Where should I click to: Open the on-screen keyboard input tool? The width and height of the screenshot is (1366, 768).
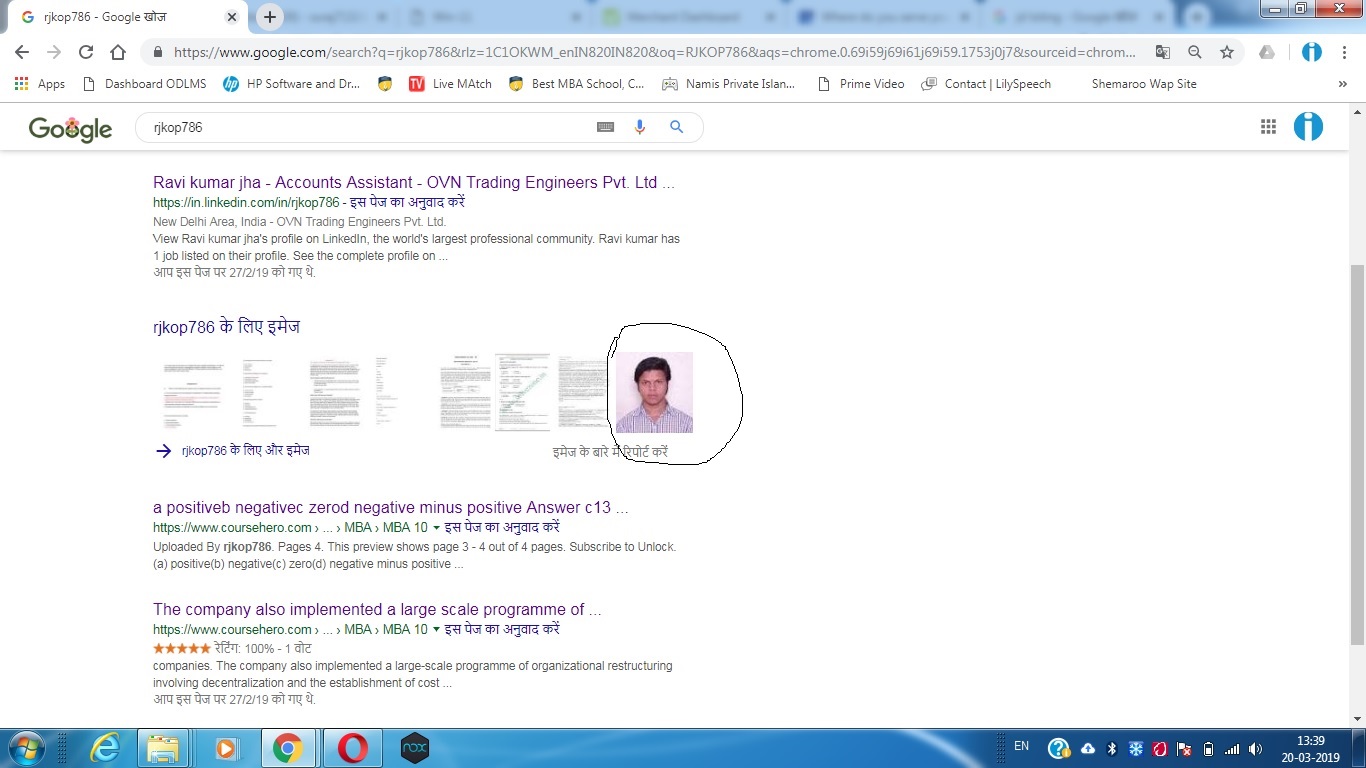(x=605, y=127)
